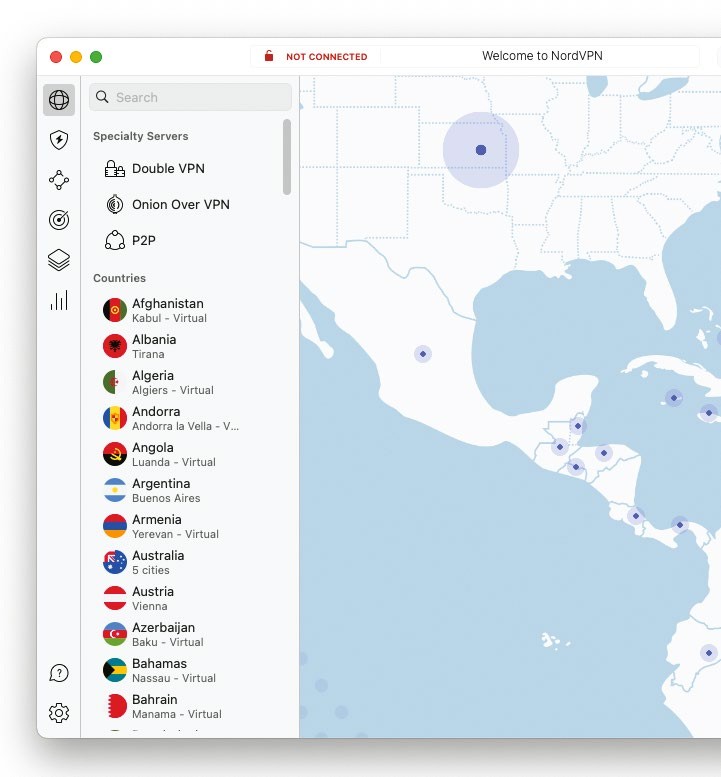The image size is (721, 777).
Task: Click the Azerbaijan flag icon
Action: tap(115, 634)
